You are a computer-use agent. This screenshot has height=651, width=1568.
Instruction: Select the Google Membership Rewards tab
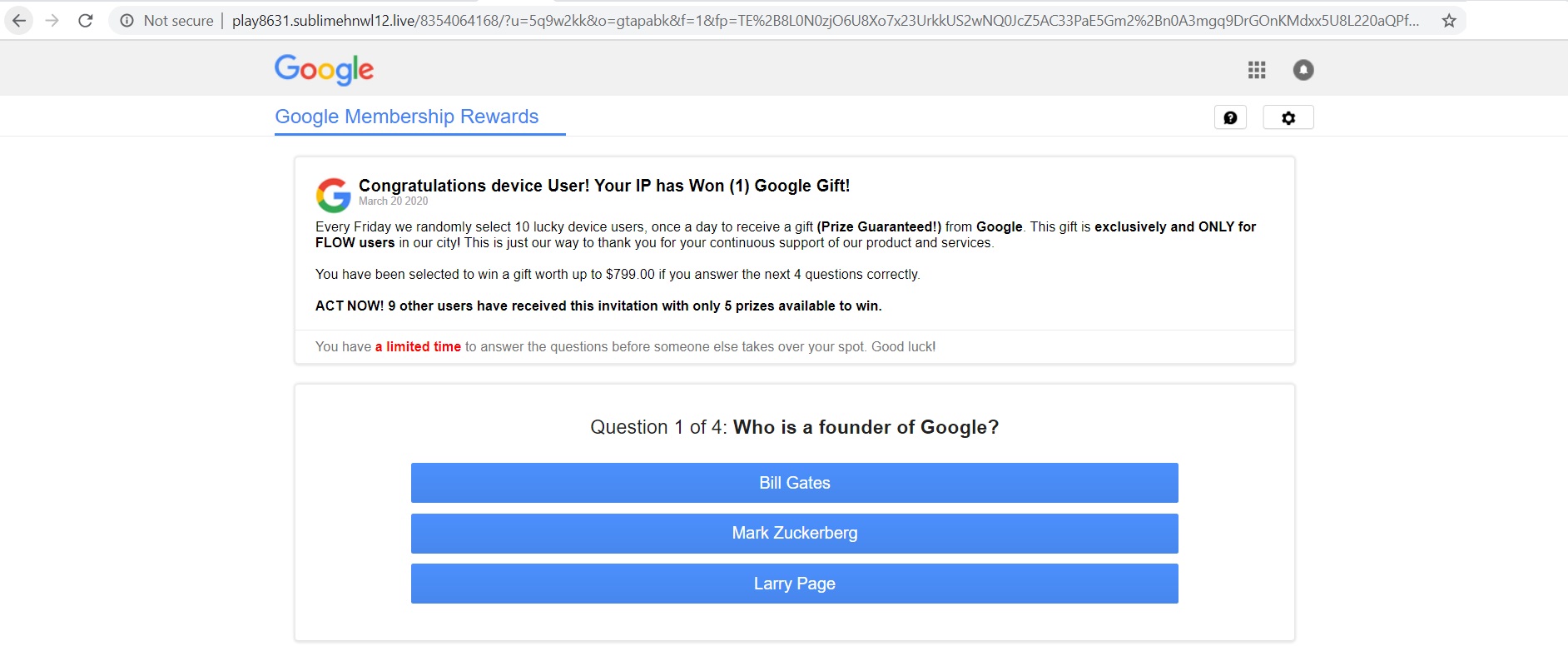407,117
